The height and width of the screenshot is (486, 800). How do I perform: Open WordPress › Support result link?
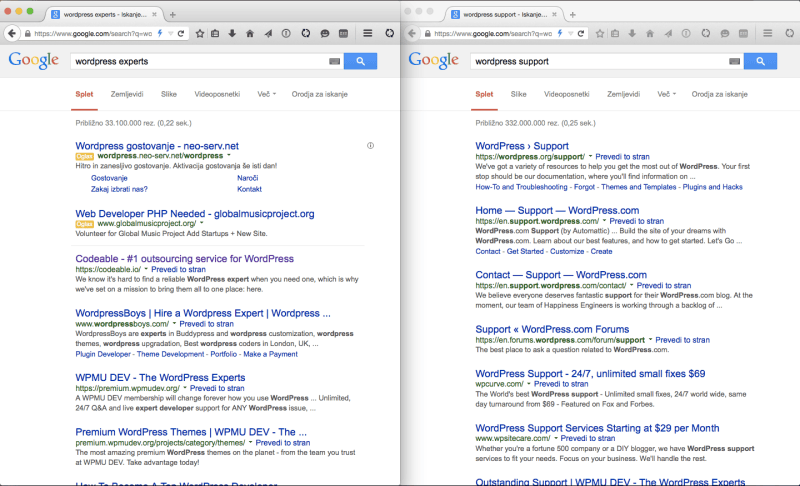click(522, 146)
